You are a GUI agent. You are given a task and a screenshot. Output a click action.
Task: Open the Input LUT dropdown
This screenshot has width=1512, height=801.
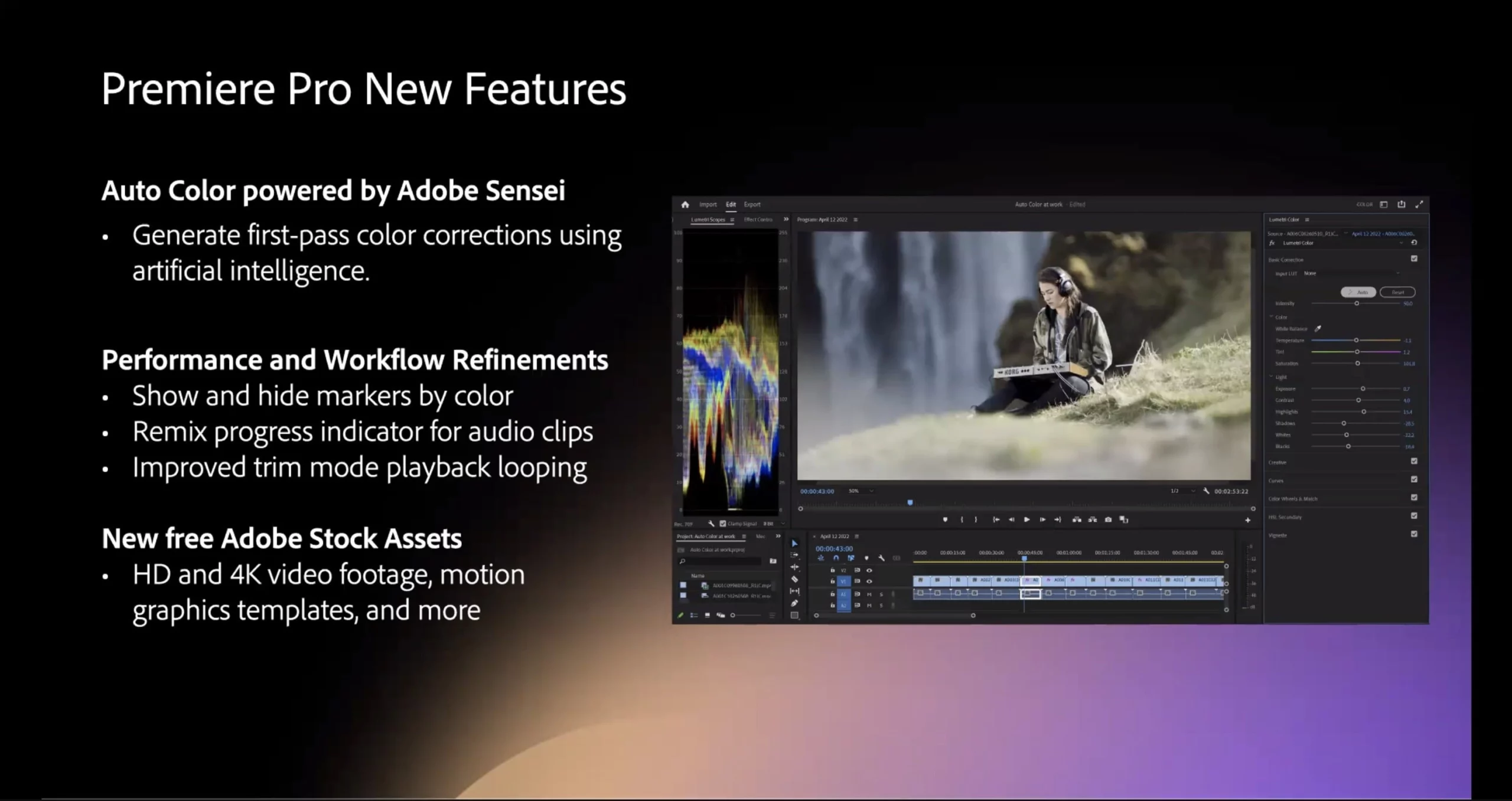click(1351, 273)
